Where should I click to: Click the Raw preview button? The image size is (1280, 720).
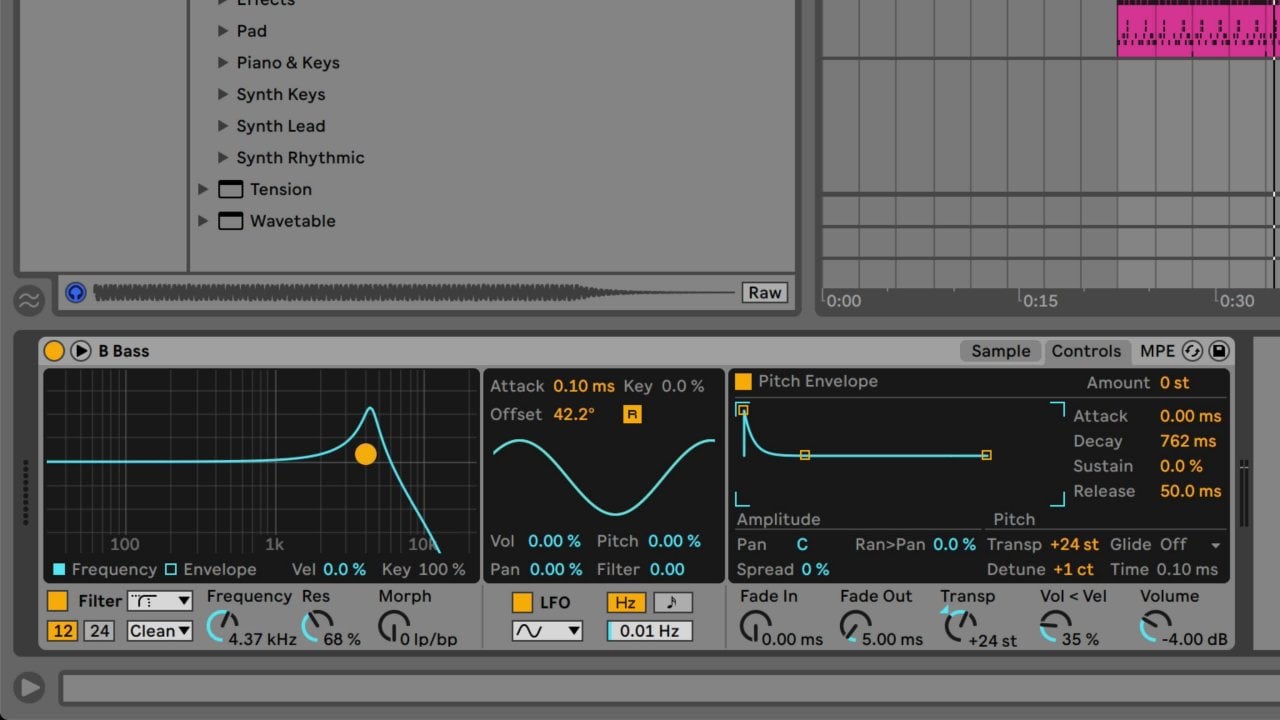[764, 293]
